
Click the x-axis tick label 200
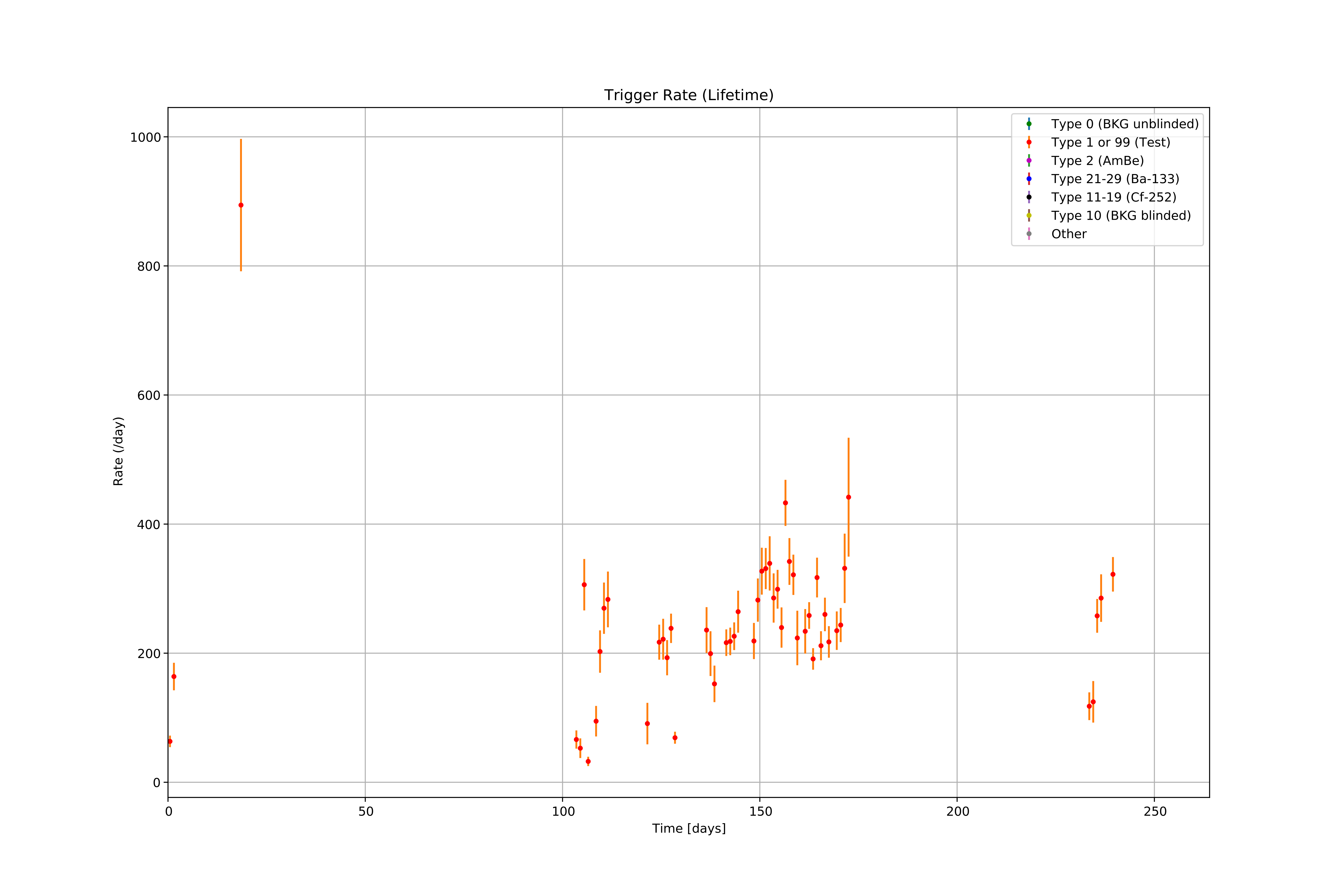coord(958,811)
